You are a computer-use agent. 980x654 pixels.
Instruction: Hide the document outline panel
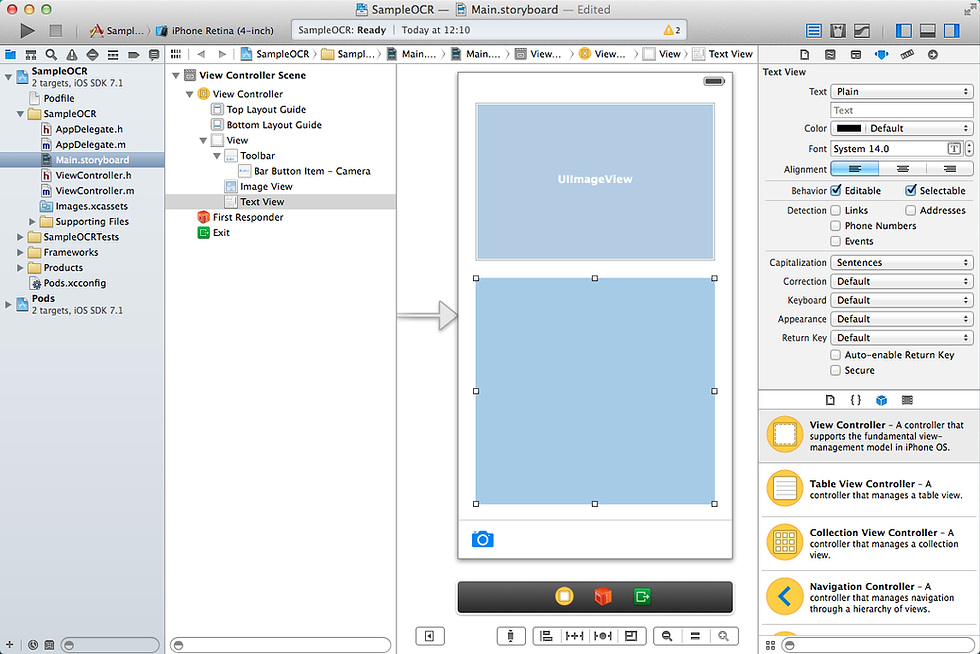click(429, 636)
